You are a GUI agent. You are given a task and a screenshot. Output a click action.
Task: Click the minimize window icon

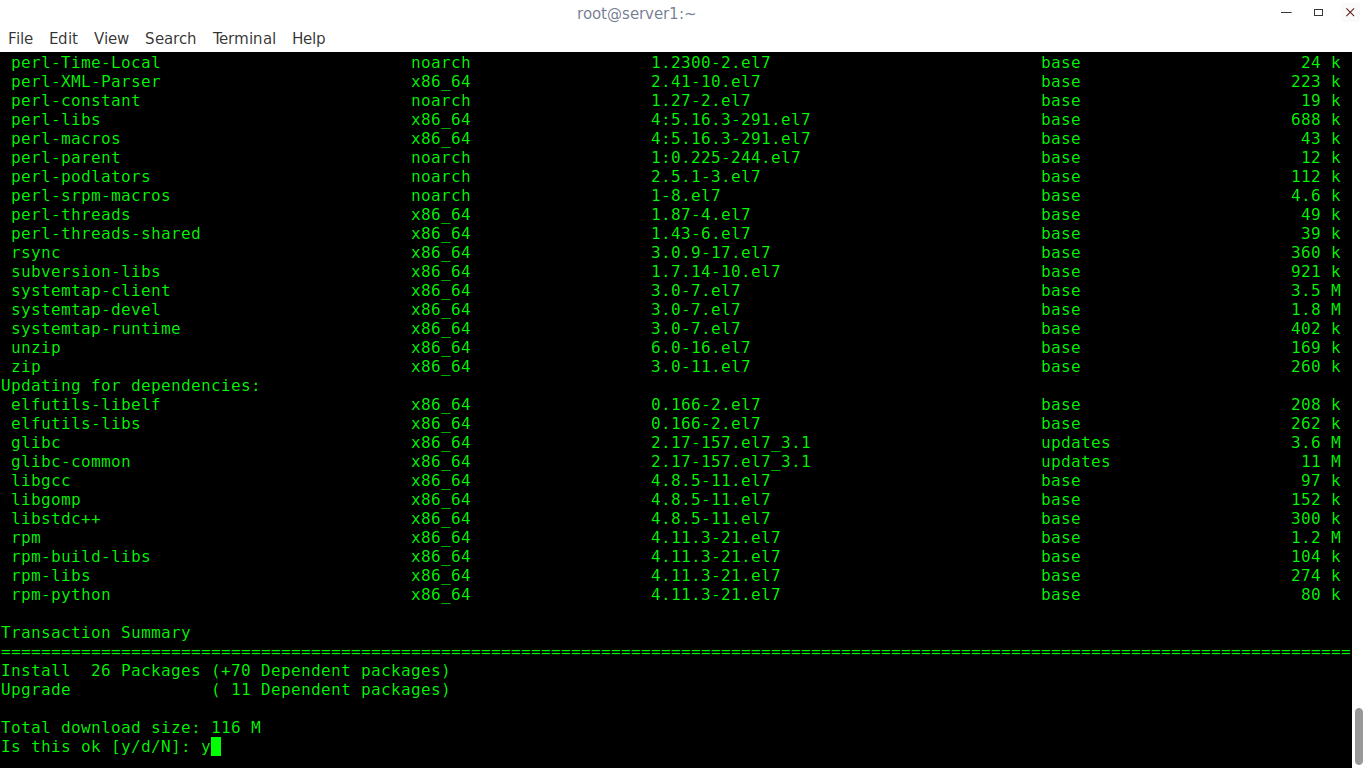1286,12
